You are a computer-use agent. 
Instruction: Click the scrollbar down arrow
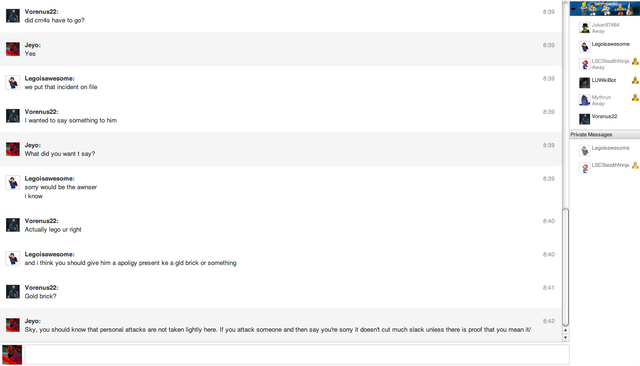(565, 337)
